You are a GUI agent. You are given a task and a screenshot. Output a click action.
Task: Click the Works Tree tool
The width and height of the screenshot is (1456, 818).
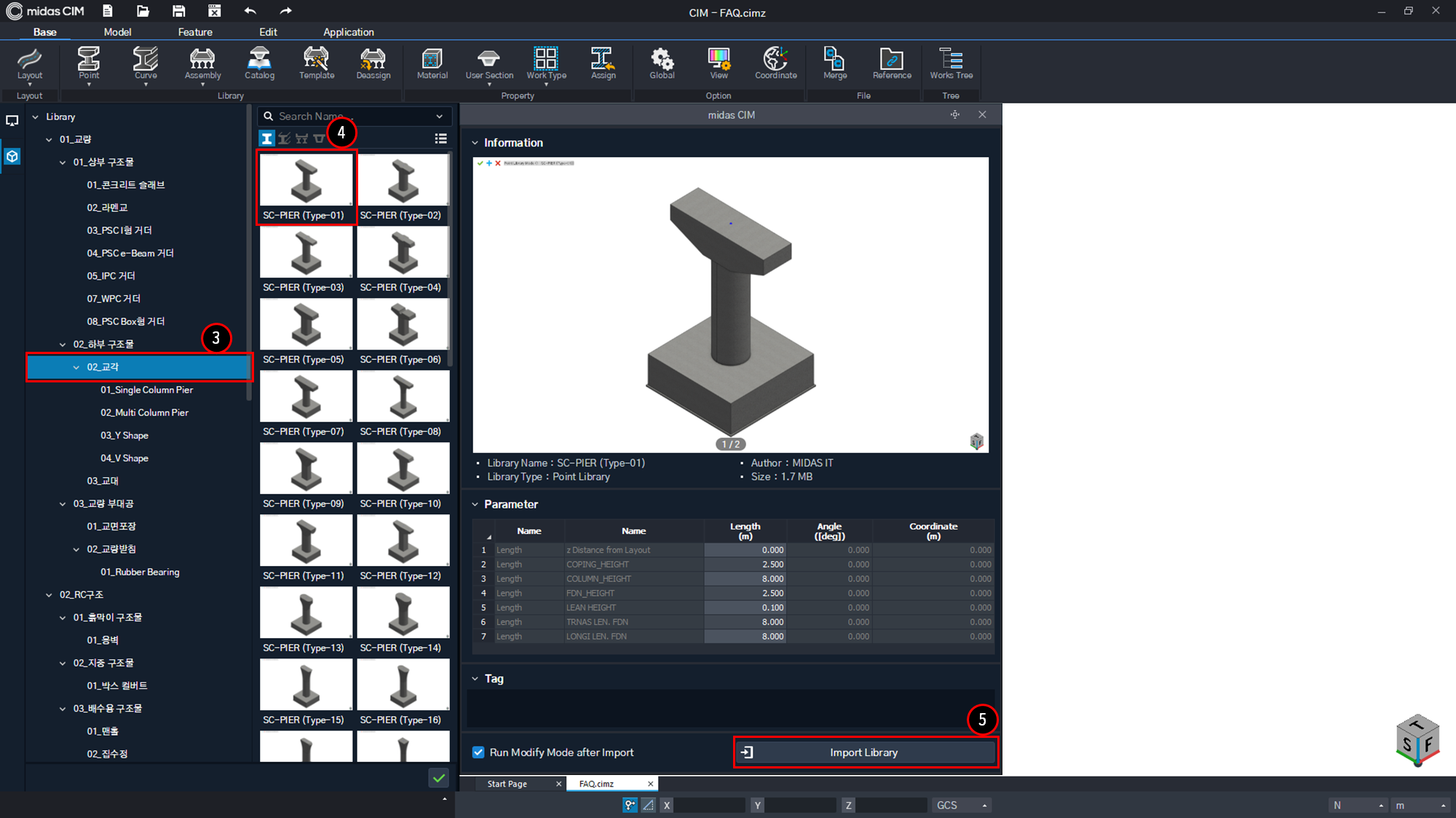tap(951, 64)
